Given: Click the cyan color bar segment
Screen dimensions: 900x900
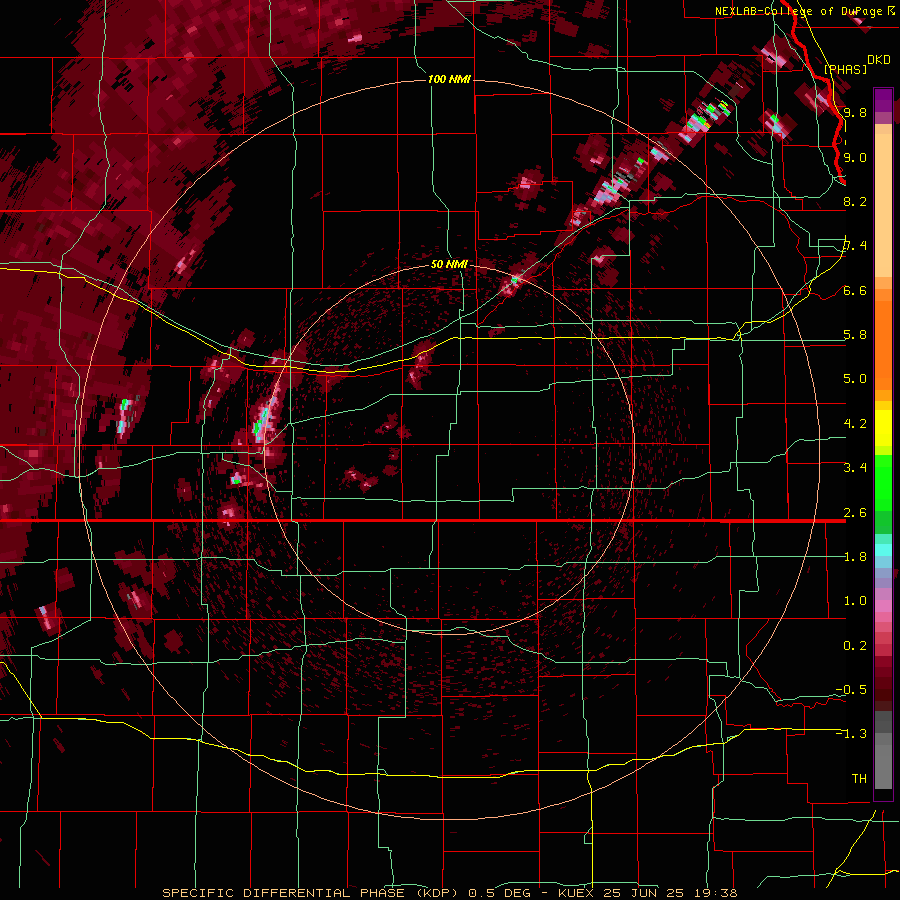Looking at the screenshot, I should [883, 550].
